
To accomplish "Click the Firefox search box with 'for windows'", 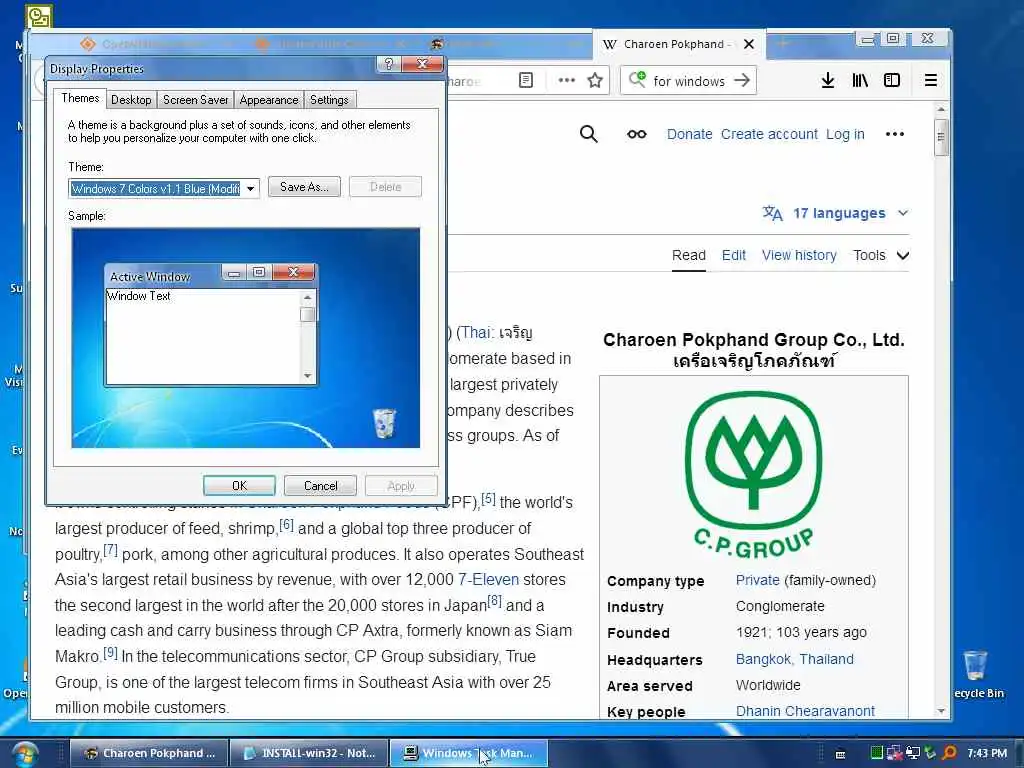I will click(688, 81).
